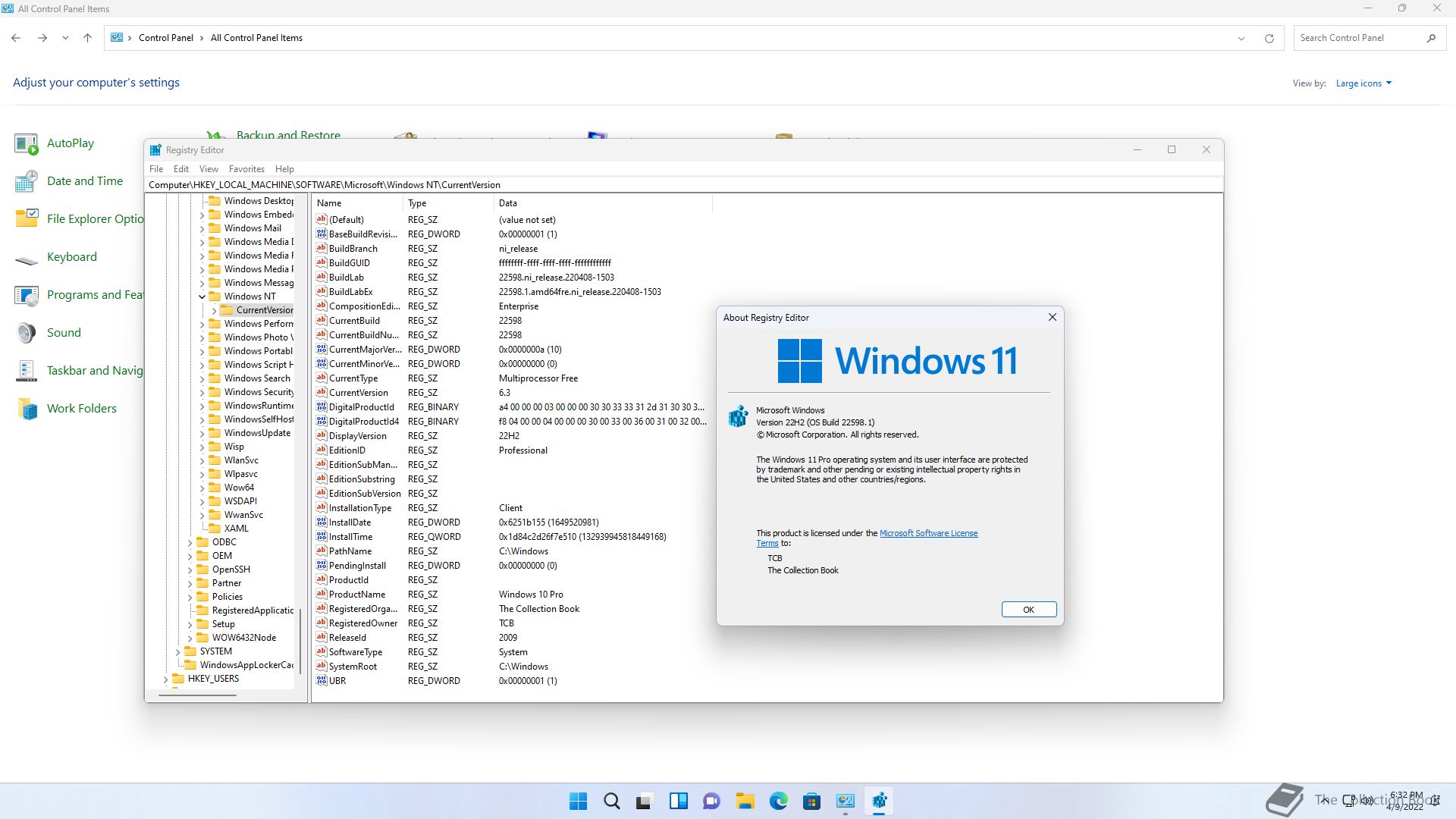This screenshot has height=819, width=1456.
Task: Refresh the Control Panel address bar
Action: pos(1269,38)
